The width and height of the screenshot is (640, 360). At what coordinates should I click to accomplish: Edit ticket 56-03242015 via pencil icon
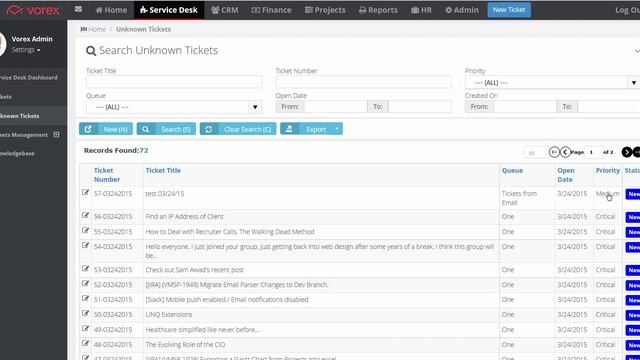tap(85, 215)
